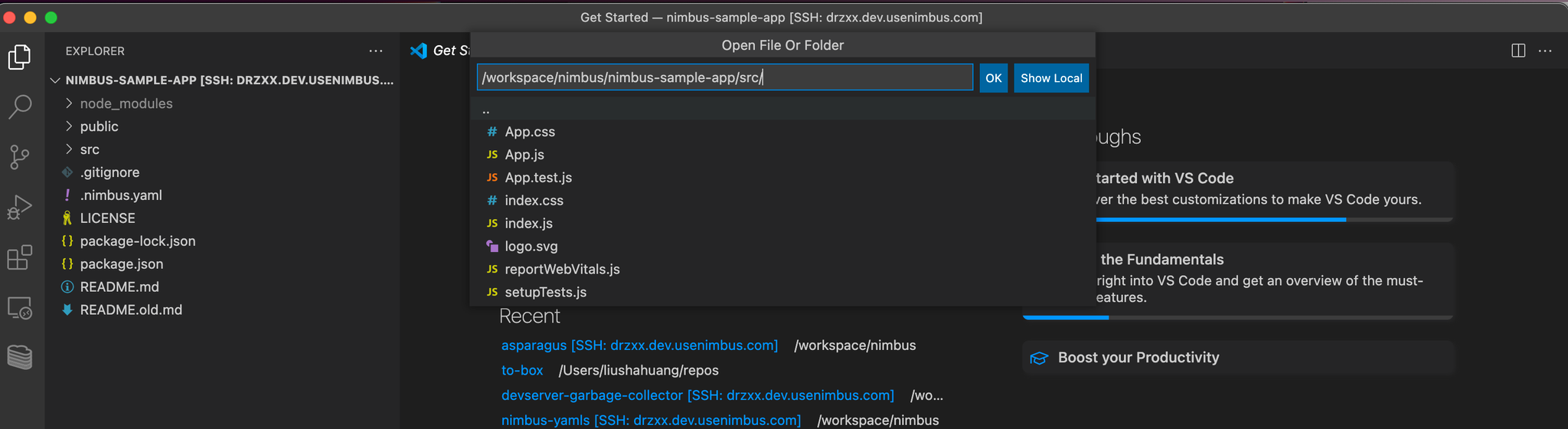This screenshot has height=429, width=1568.
Task: Click the svg icon beside logo.svg
Action: 492,246
